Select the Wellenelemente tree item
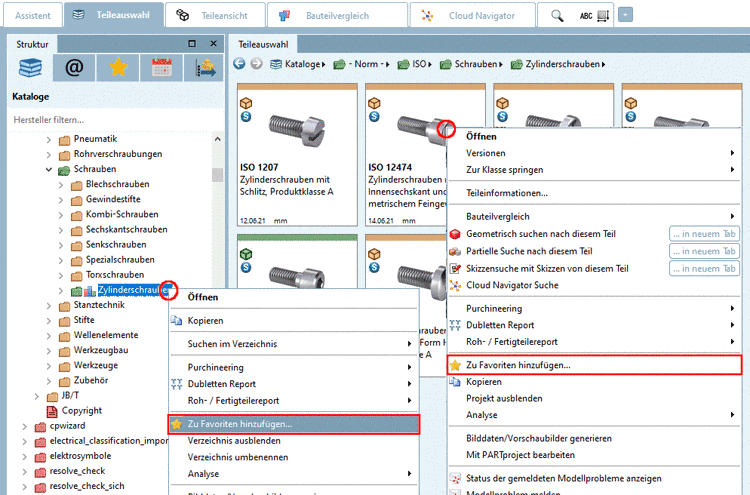 (106, 335)
